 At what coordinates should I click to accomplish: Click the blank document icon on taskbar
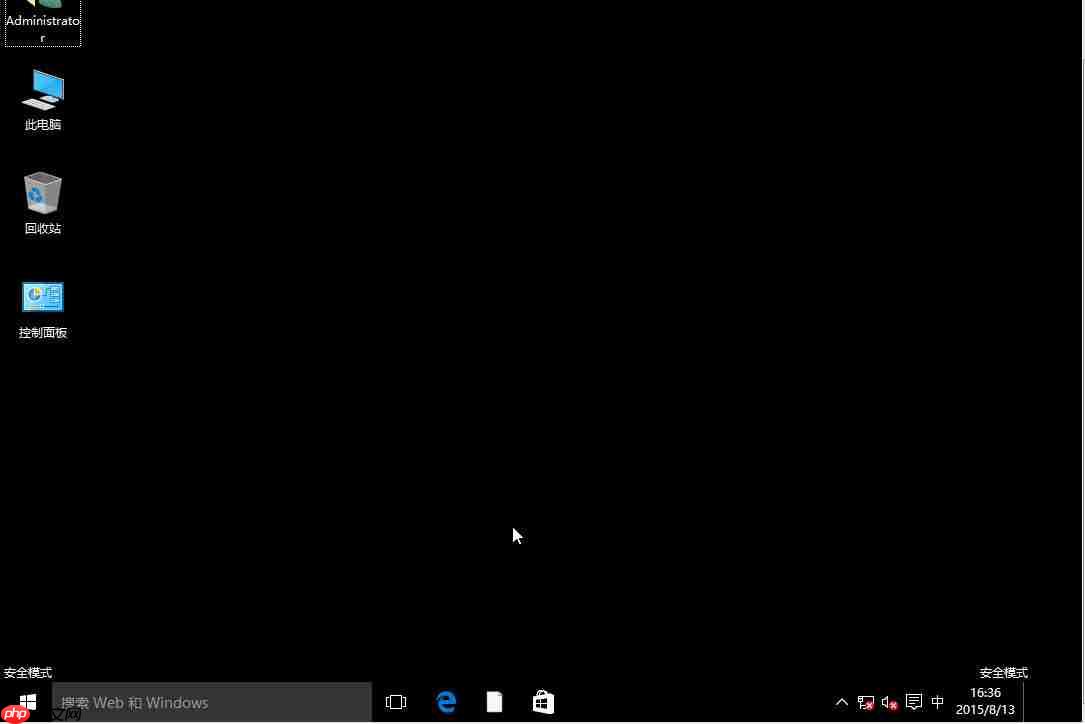[x=494, y=702]
